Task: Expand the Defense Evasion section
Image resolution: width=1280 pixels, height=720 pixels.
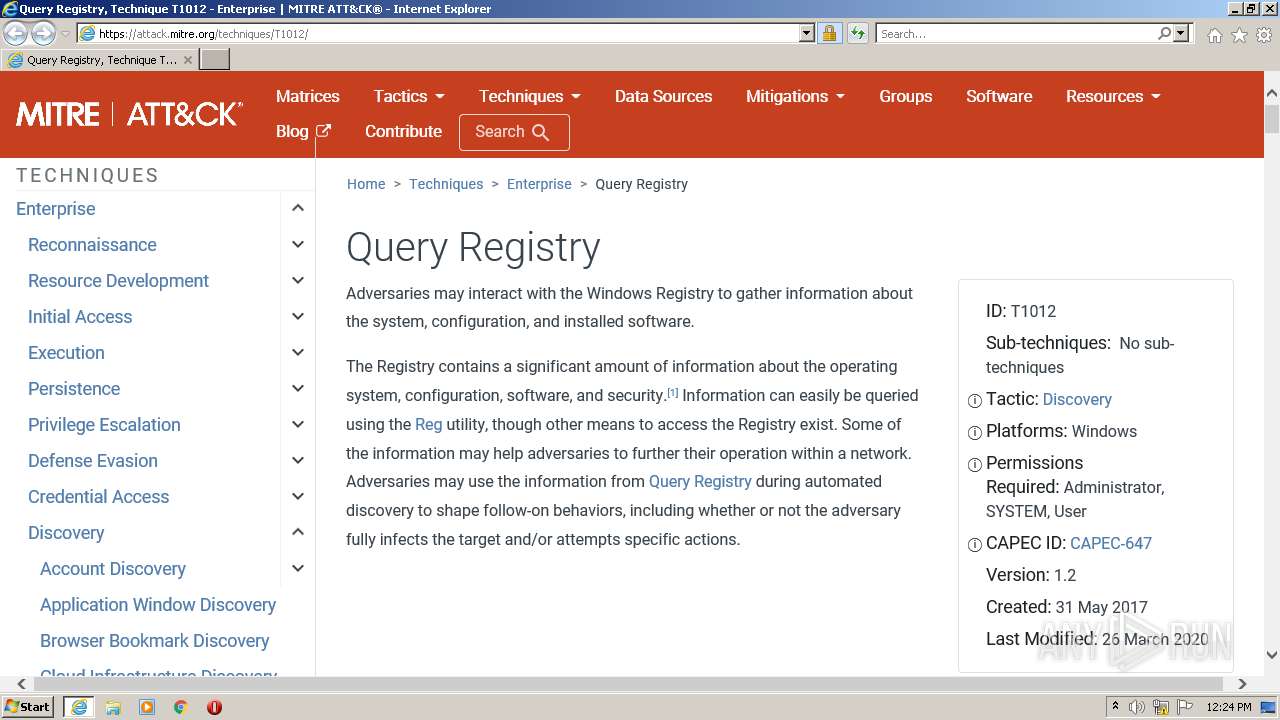Action: click(297, 460)
